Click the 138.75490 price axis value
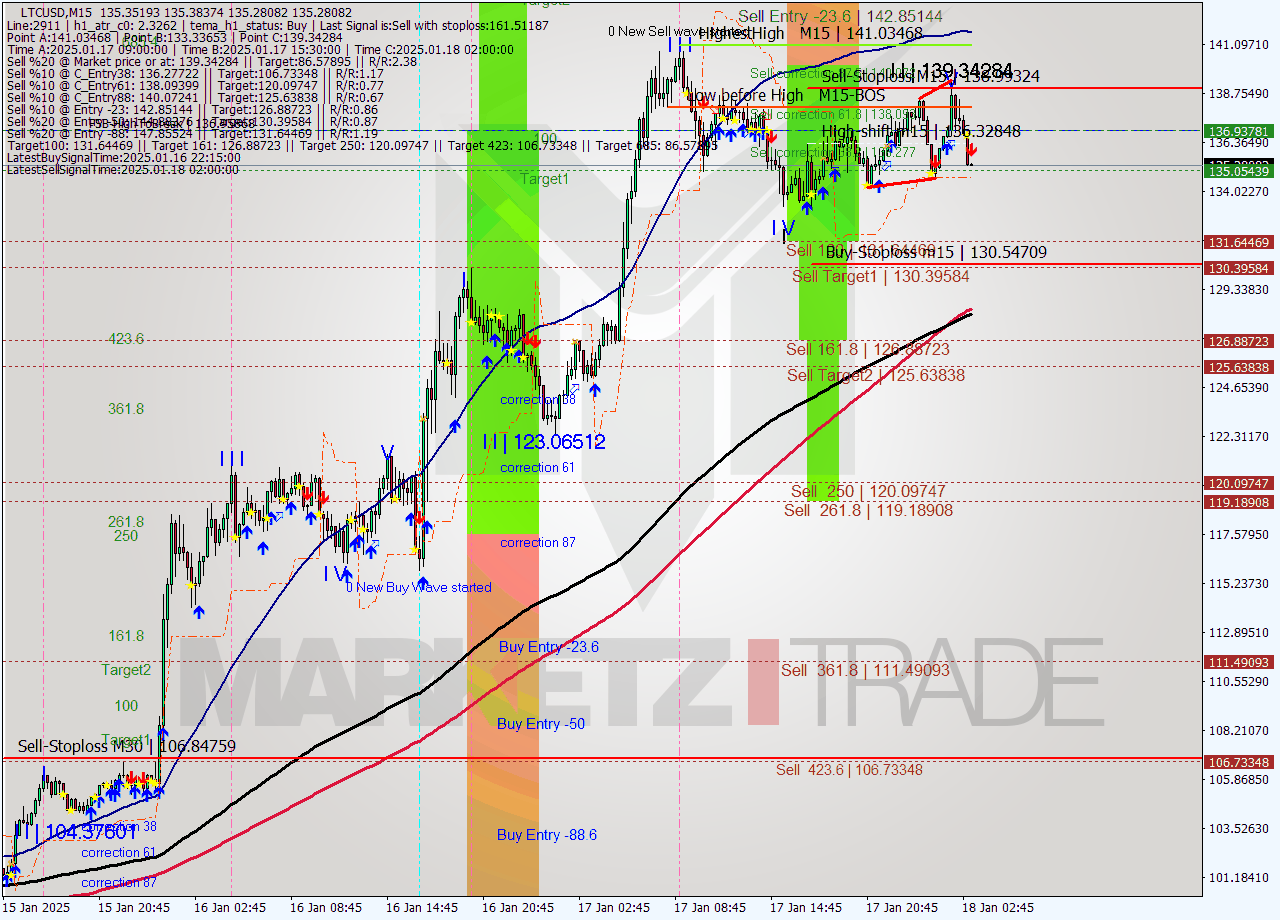Image resolution: width=1280 pixels, height=920 pixels. point(1240,93)
